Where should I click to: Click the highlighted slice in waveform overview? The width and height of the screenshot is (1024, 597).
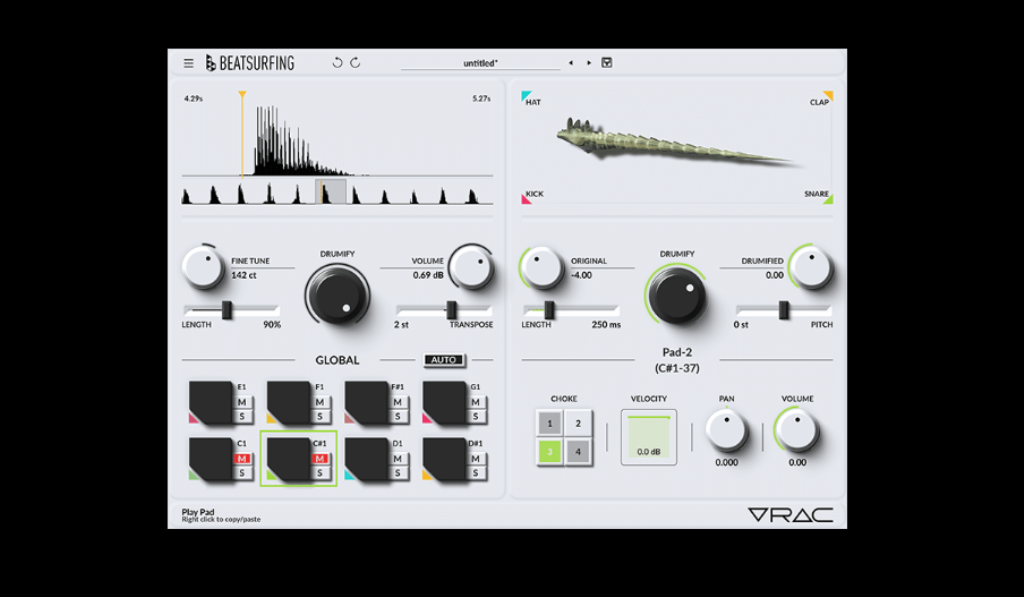(330, 192)
